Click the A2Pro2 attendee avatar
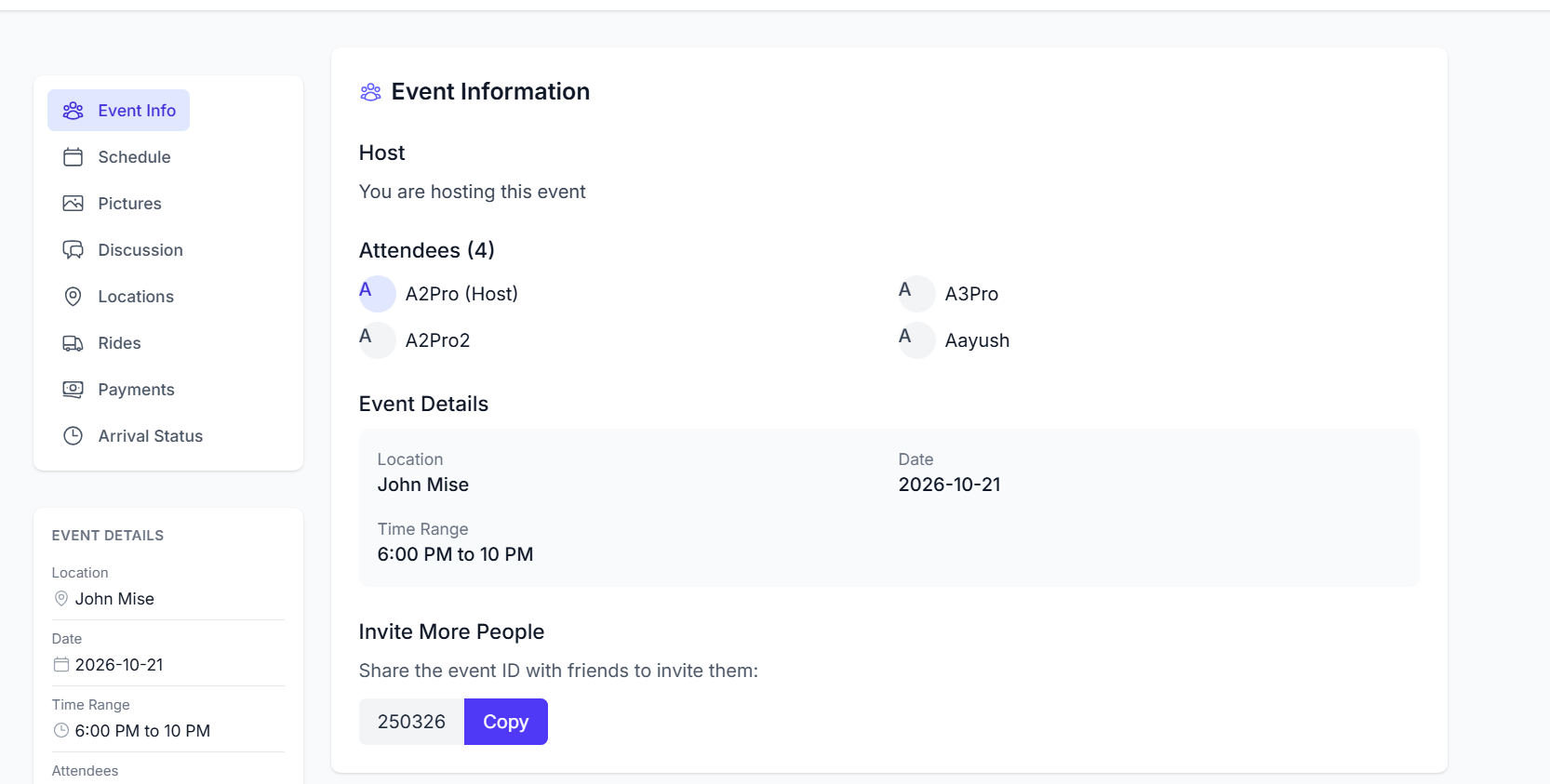 tap(377, 340)
